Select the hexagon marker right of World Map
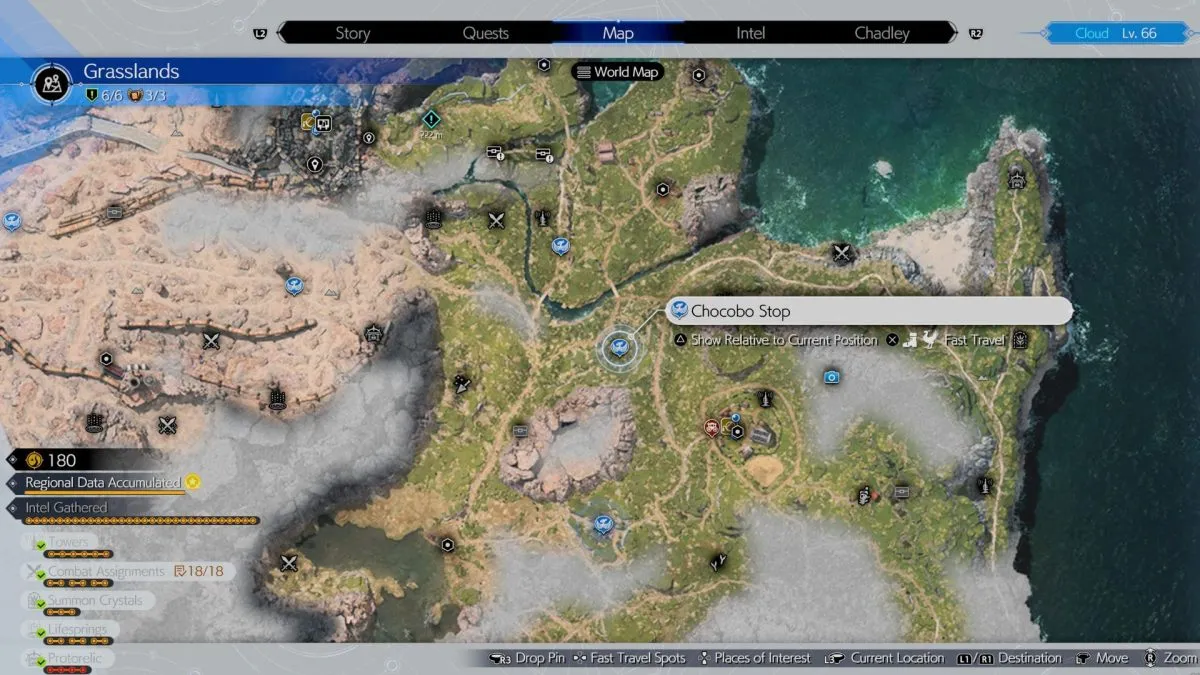Screen dimensions: 1200x675 point(700,74)
